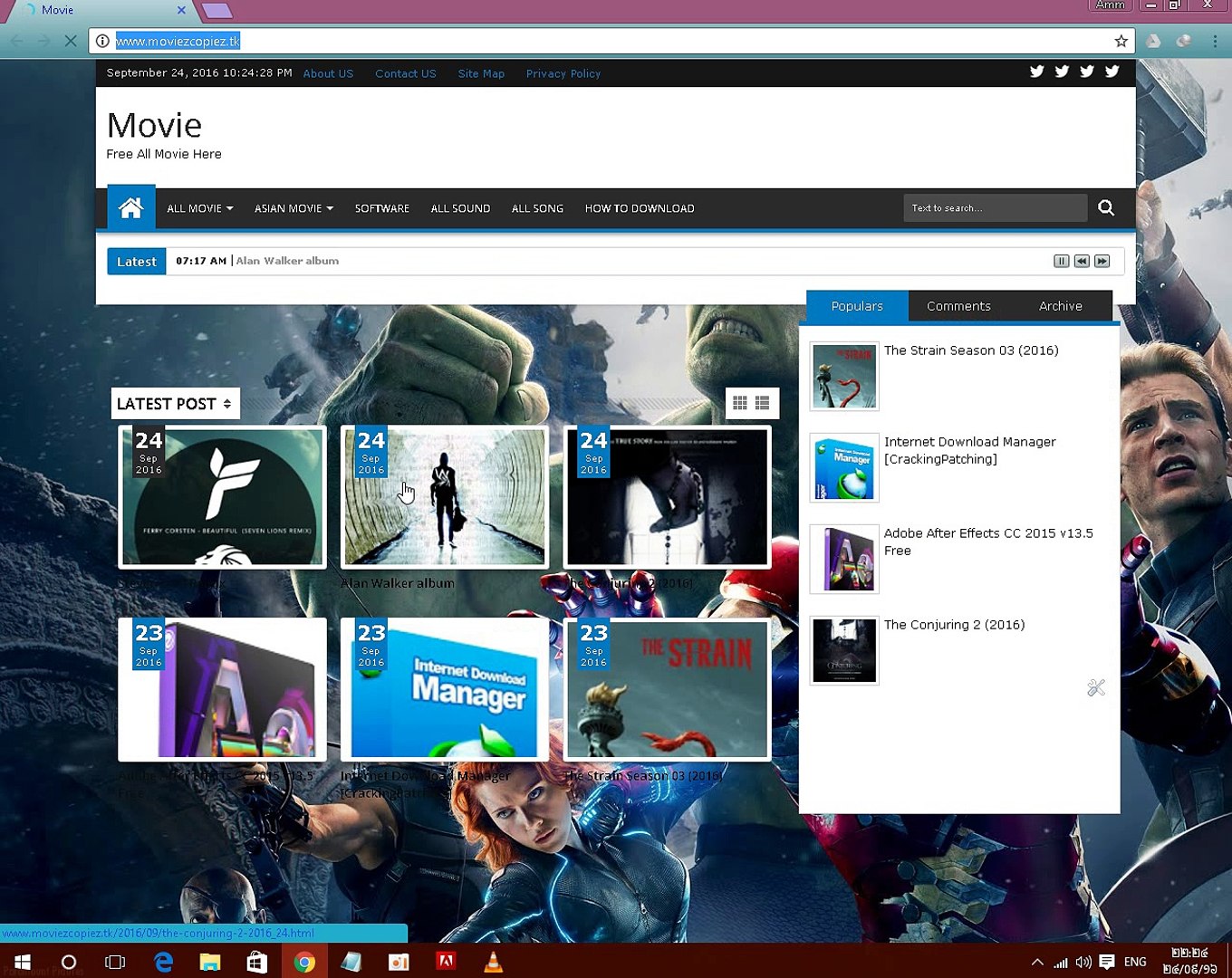Switch to the Comments tab
This screenshot has width=1232, height=978.
[x=958, y=306]
